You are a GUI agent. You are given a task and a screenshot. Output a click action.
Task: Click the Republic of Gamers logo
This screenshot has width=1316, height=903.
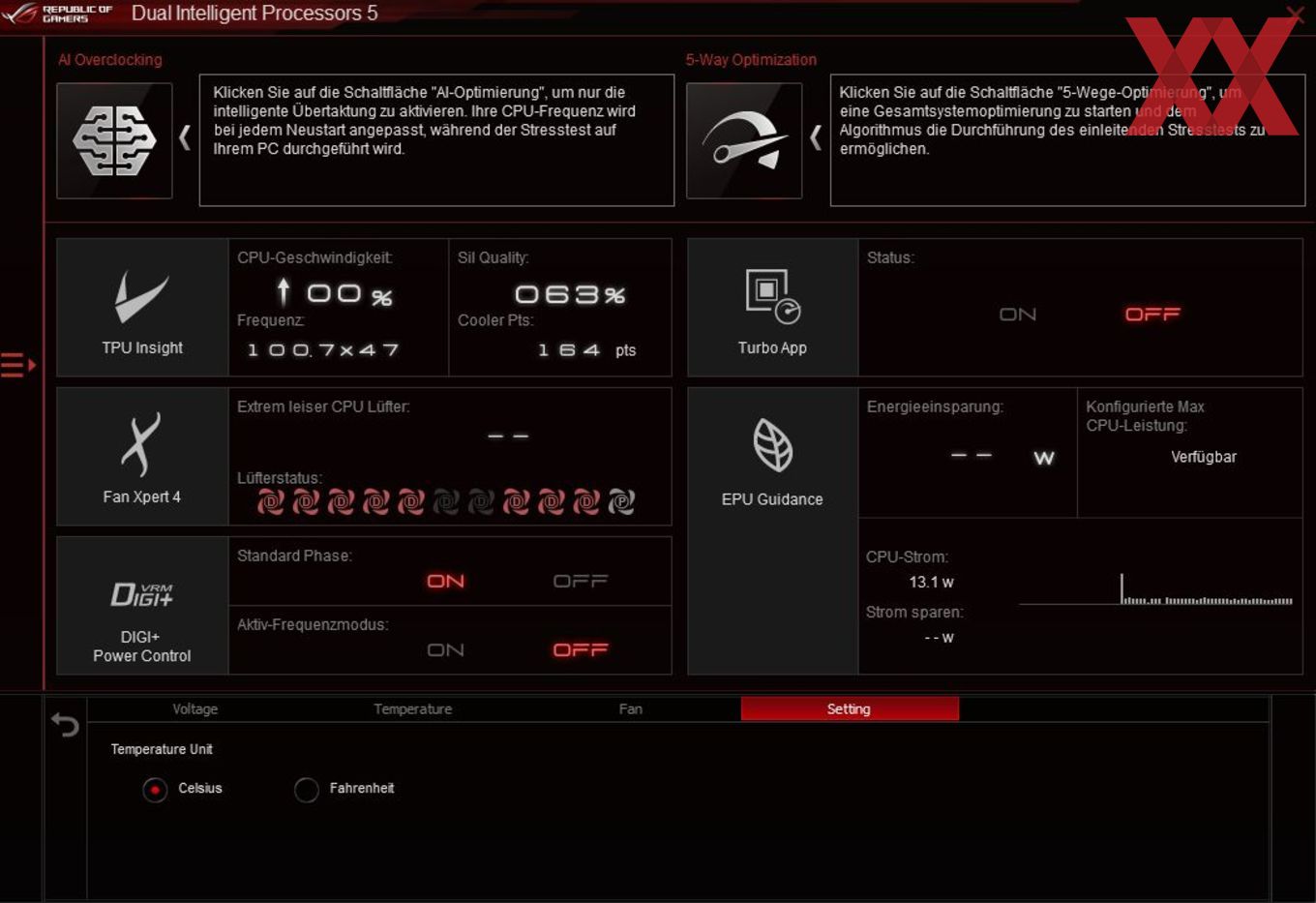[57, 14]
